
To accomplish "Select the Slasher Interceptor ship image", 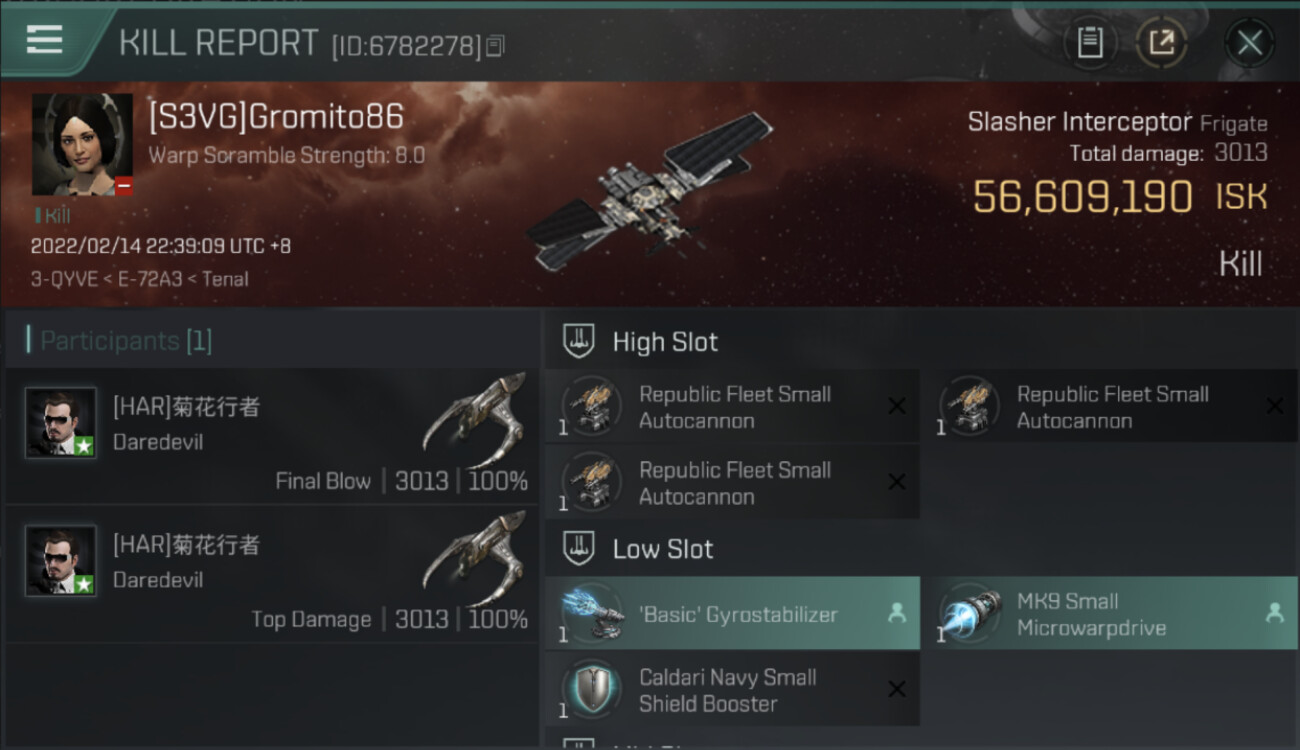I will pos(648,190).
